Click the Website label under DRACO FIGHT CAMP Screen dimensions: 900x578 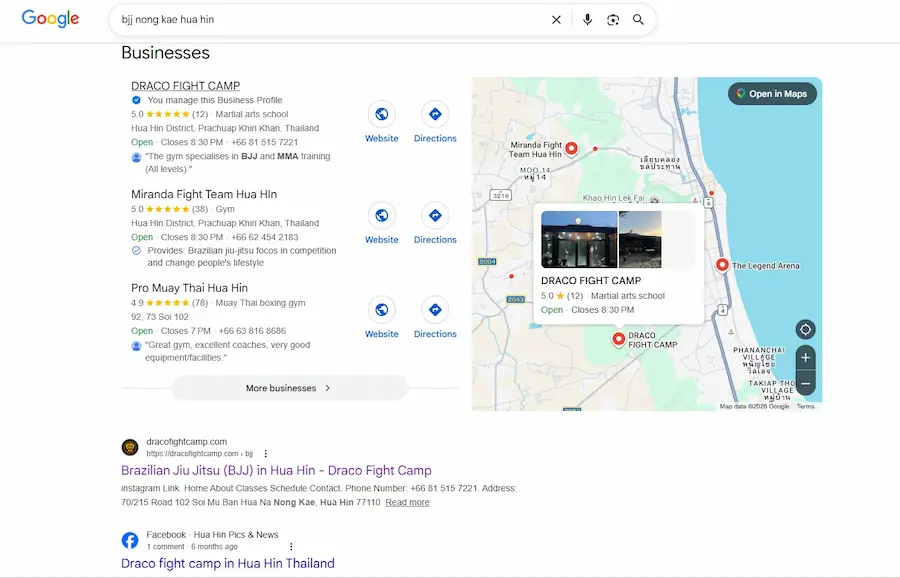pyautogui.click(x=382, y=138)
